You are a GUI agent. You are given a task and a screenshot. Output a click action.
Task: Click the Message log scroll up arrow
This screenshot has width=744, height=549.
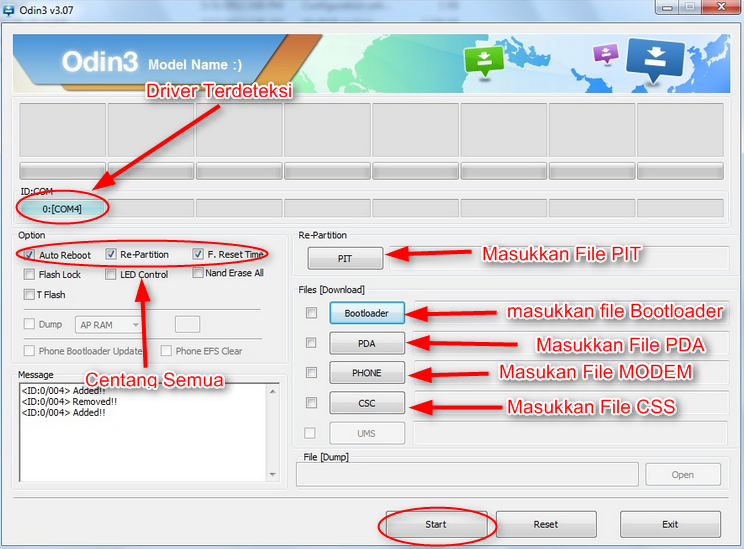[x=273, y=391]
